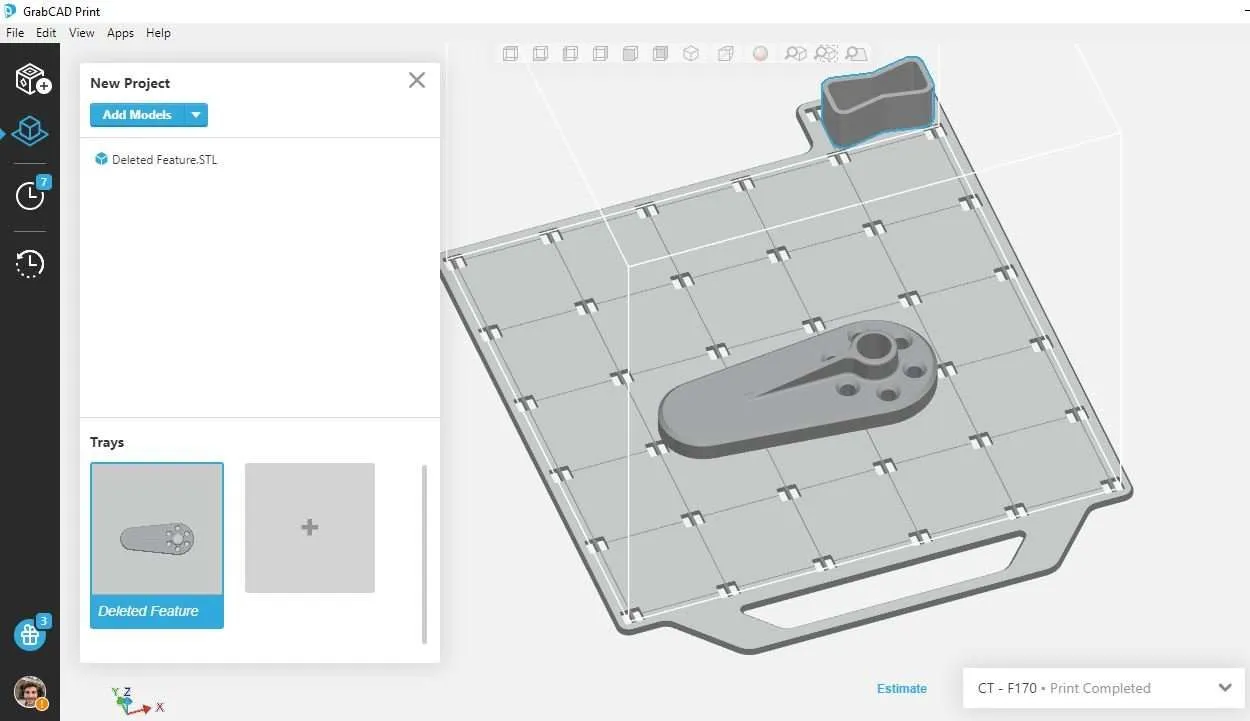Viewport: 1250px width, 721px height.
Task: Switch to isometric view cube icon
Action: (691, 54)
